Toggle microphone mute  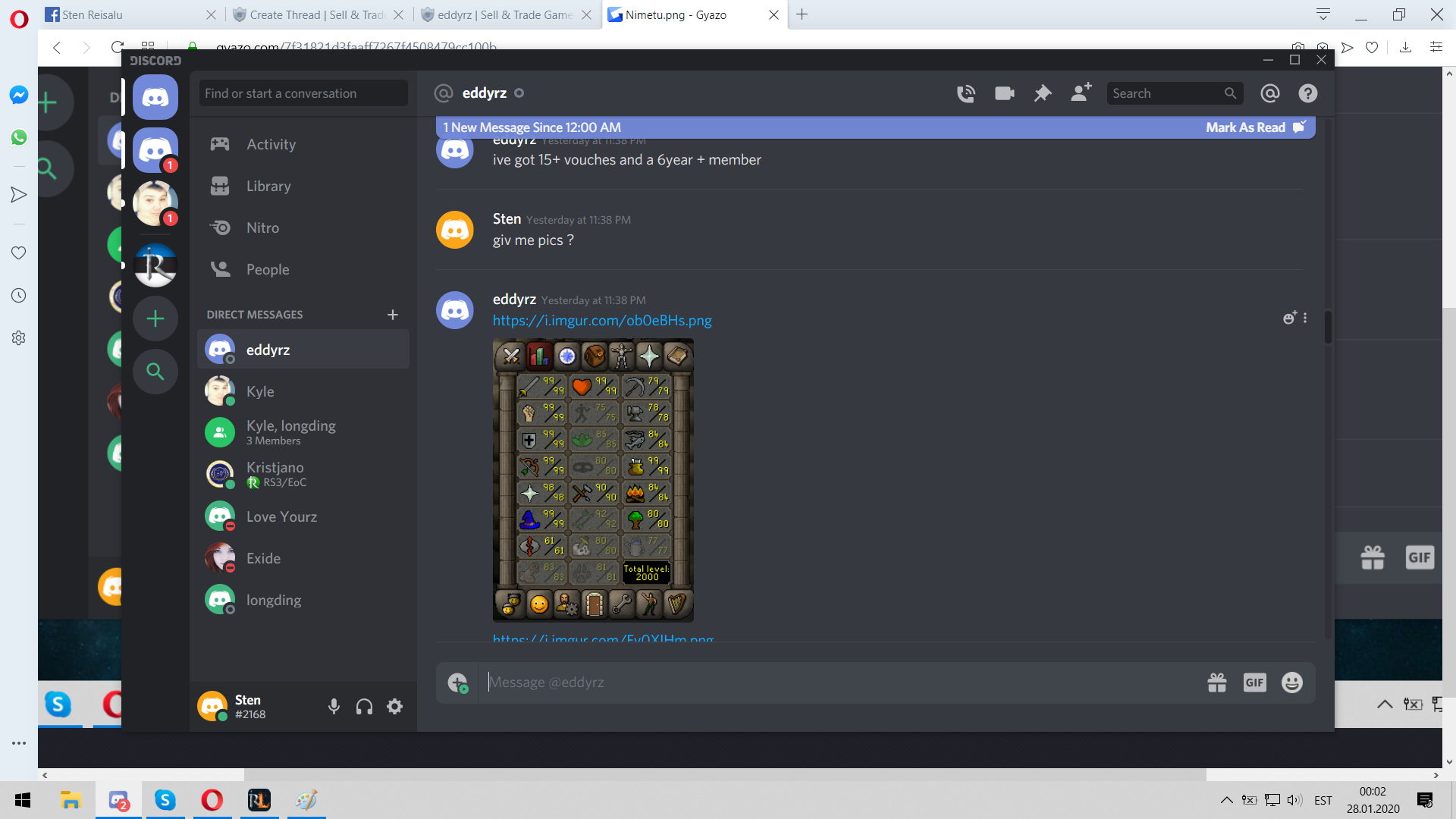tap(334, 707)
